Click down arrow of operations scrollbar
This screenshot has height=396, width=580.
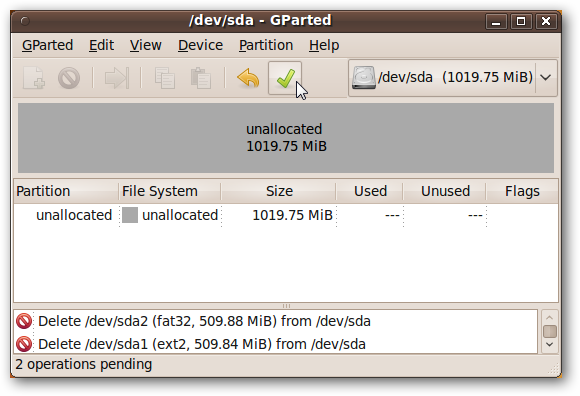(550, 345)
